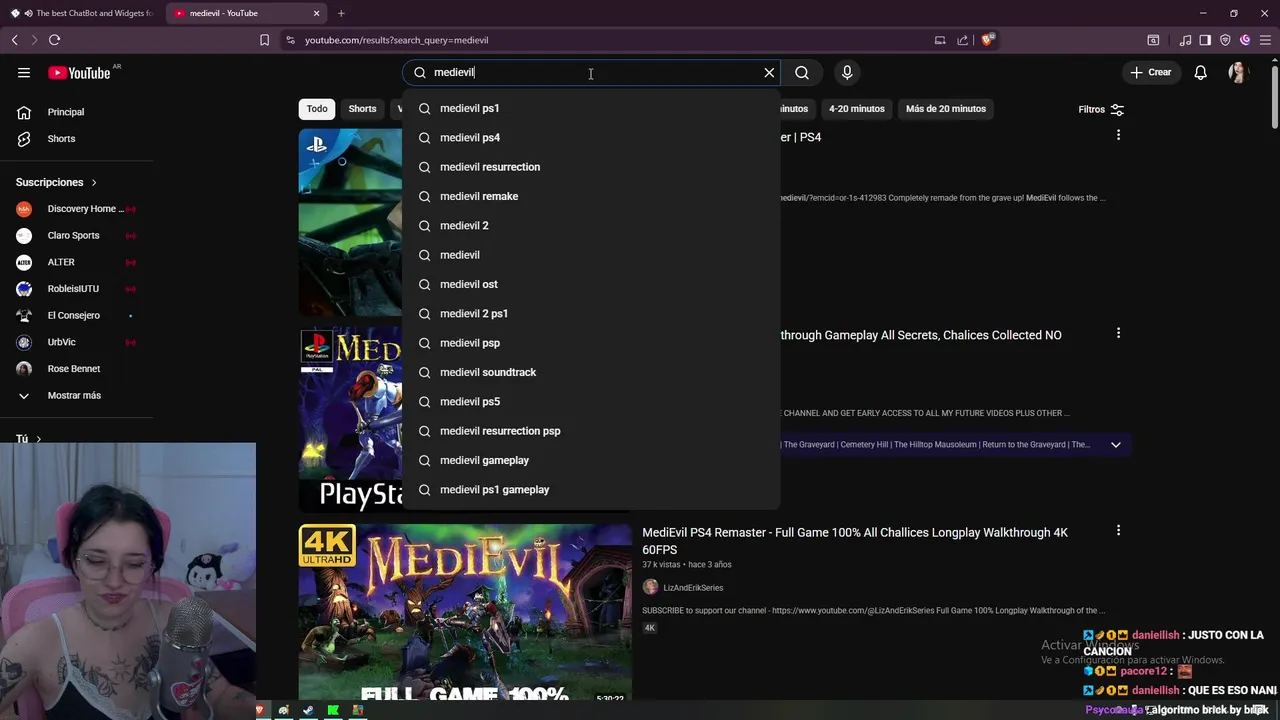This screenshot has width=1280, height=720.
Task: Select the Shorts filter chip
Action: [362, 109]
